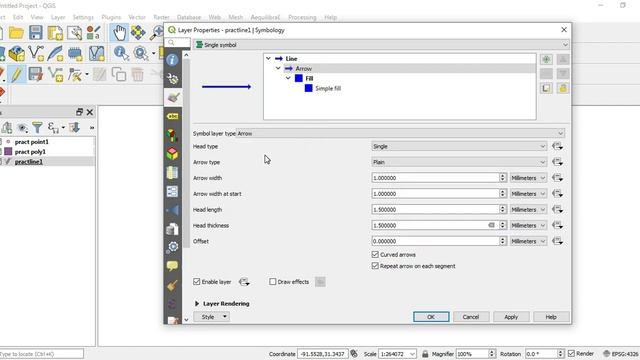
Task: Click Pan Map to Selection icon
Action: coord(138,33)
